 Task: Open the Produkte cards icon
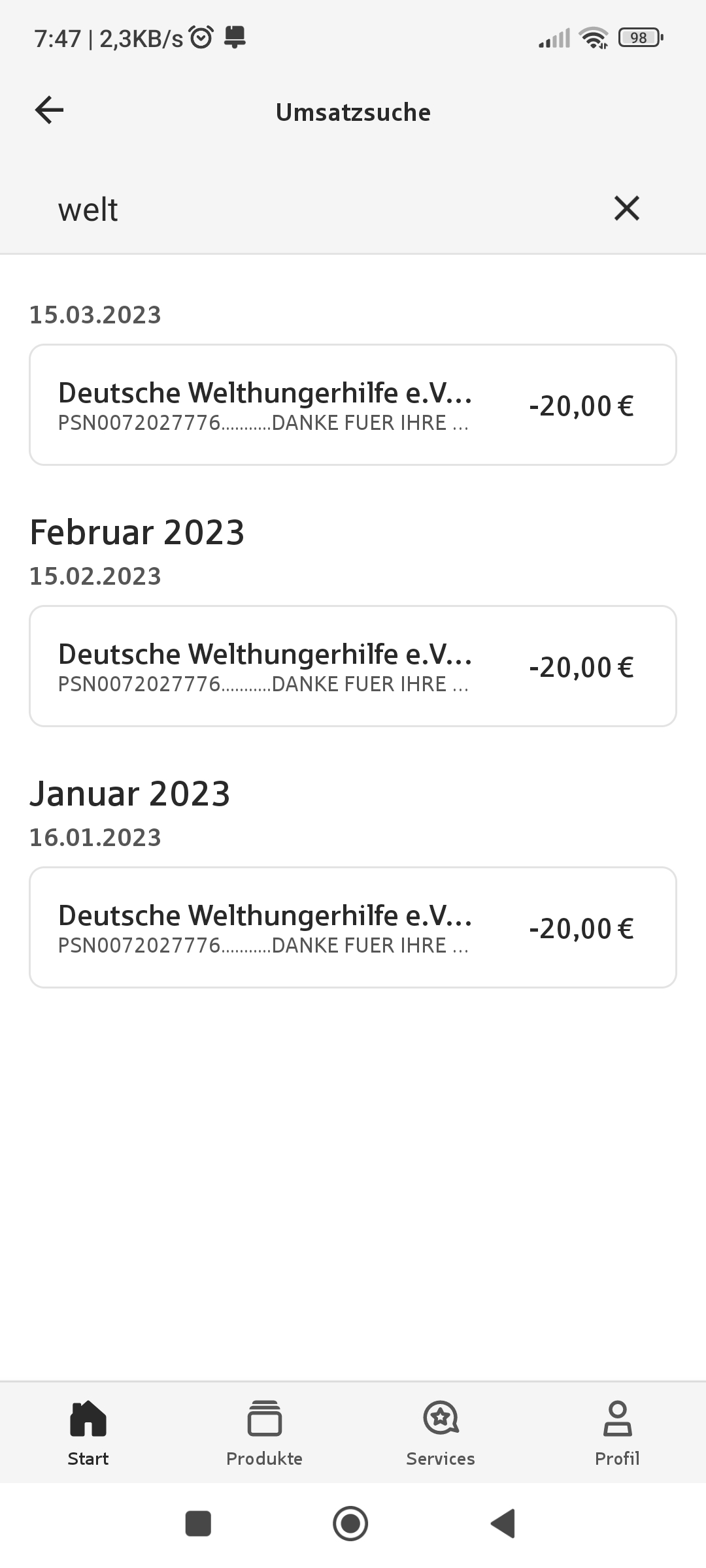264,1419
